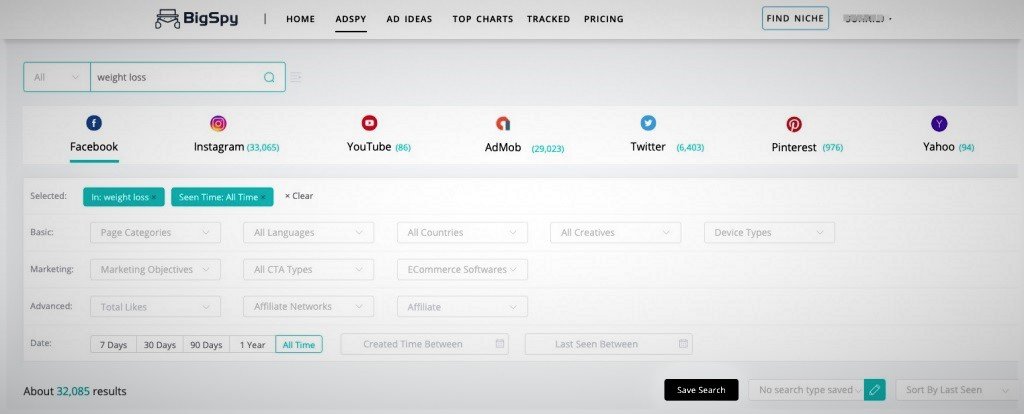
Task: Click the AdMob platform icon
Action: (x=503, y=123)
